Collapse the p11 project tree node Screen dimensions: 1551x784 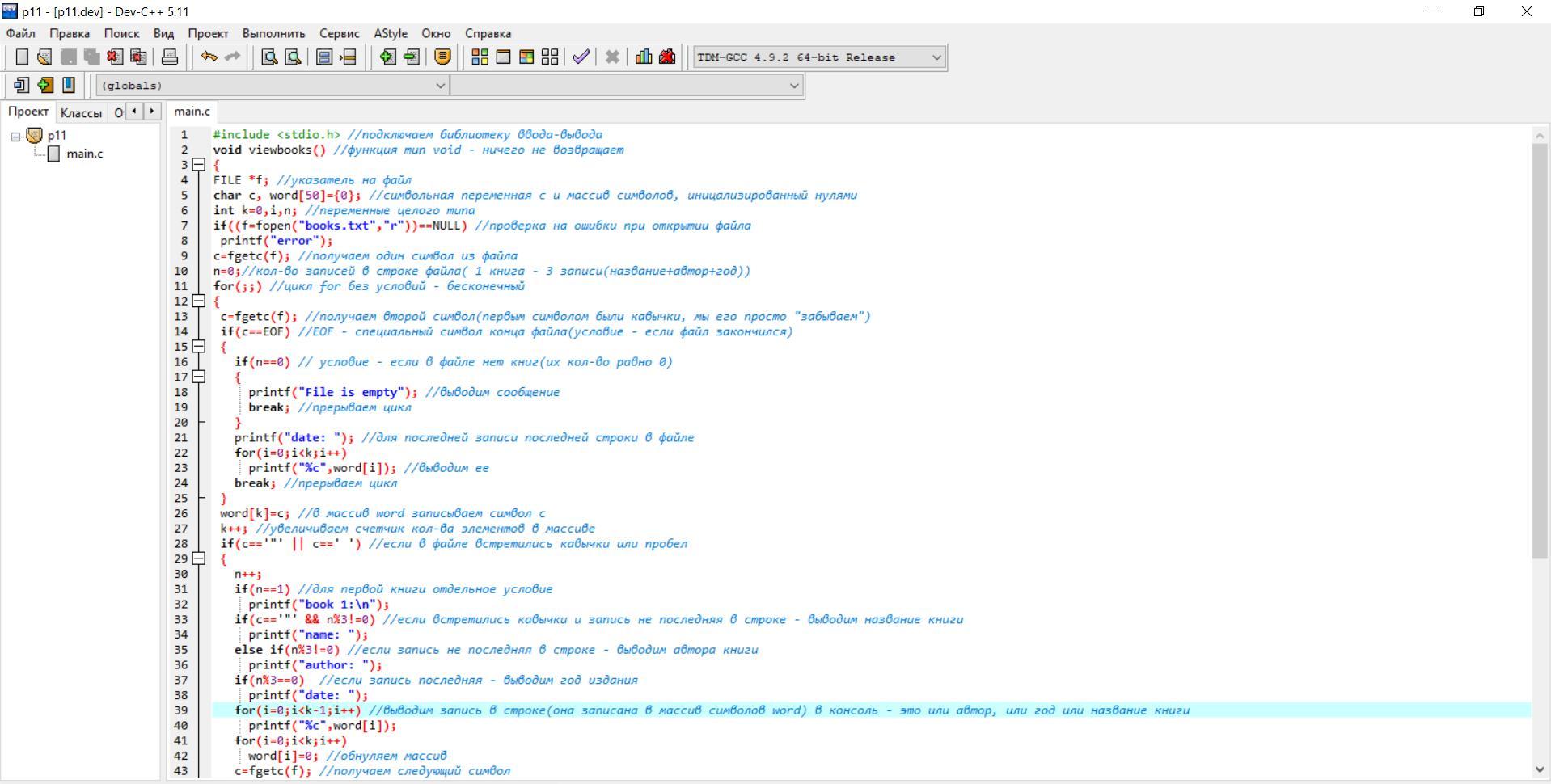tap(15, 137)
